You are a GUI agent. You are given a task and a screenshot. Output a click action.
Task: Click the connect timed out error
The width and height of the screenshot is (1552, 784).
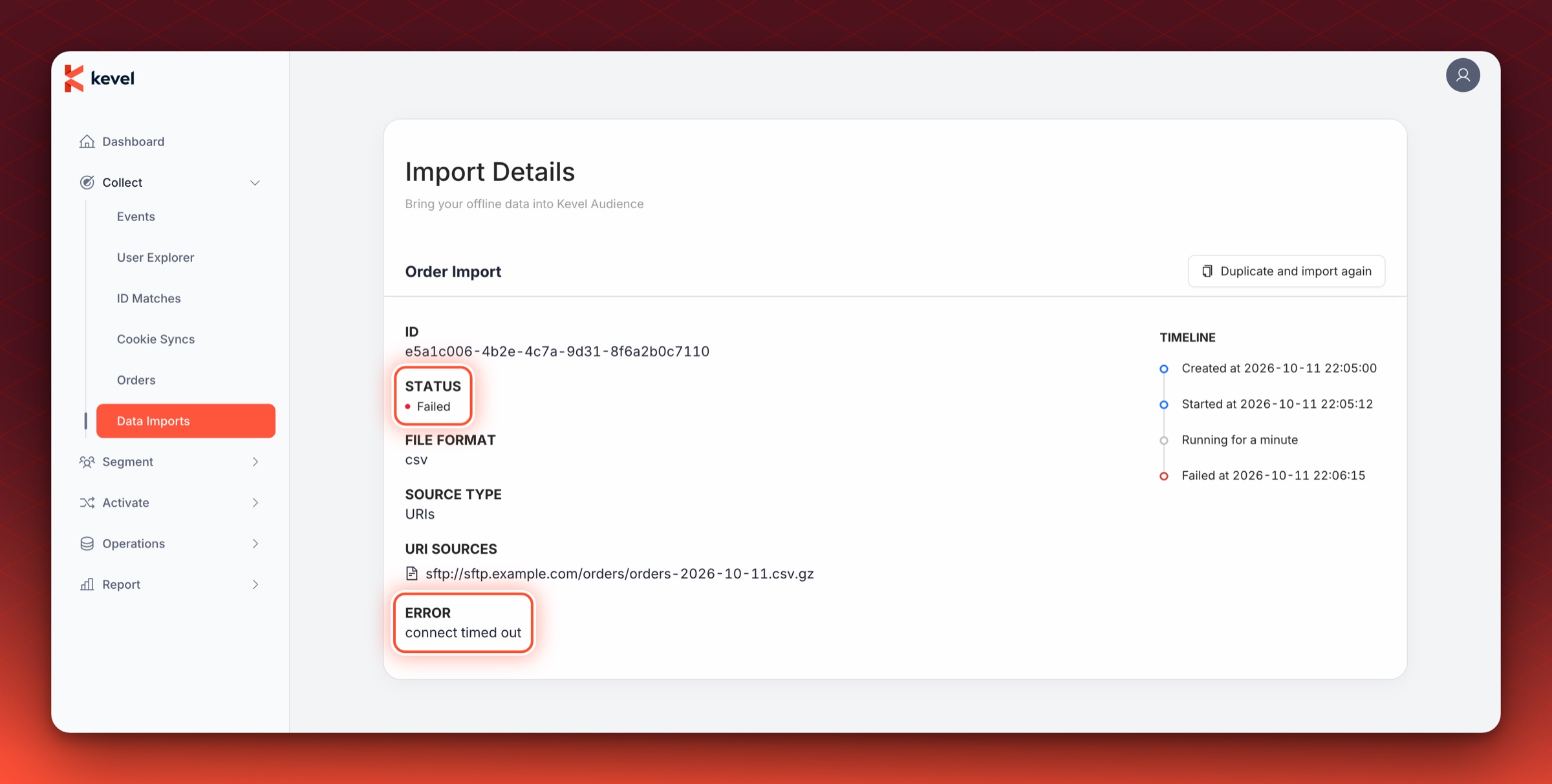tap(463, 632)
